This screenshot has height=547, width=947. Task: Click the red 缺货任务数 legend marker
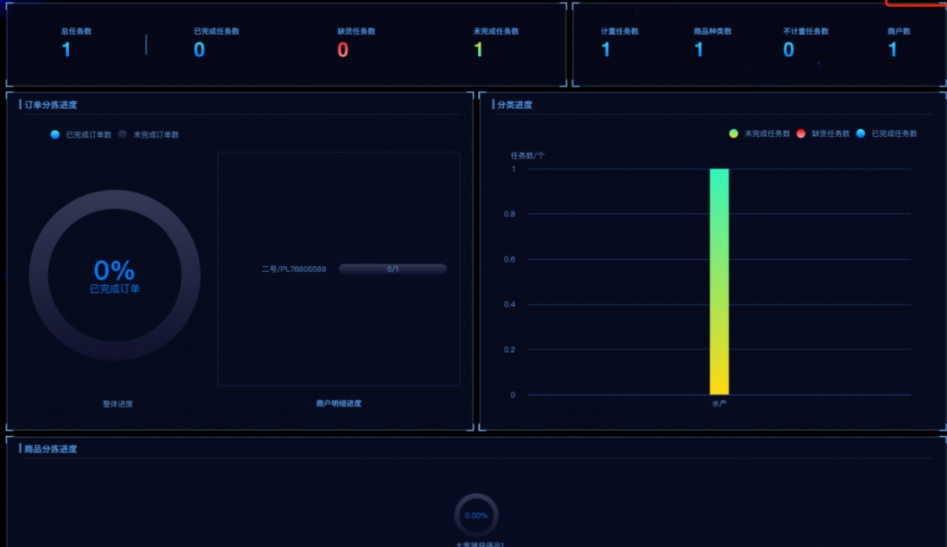[x=801, y=133]
